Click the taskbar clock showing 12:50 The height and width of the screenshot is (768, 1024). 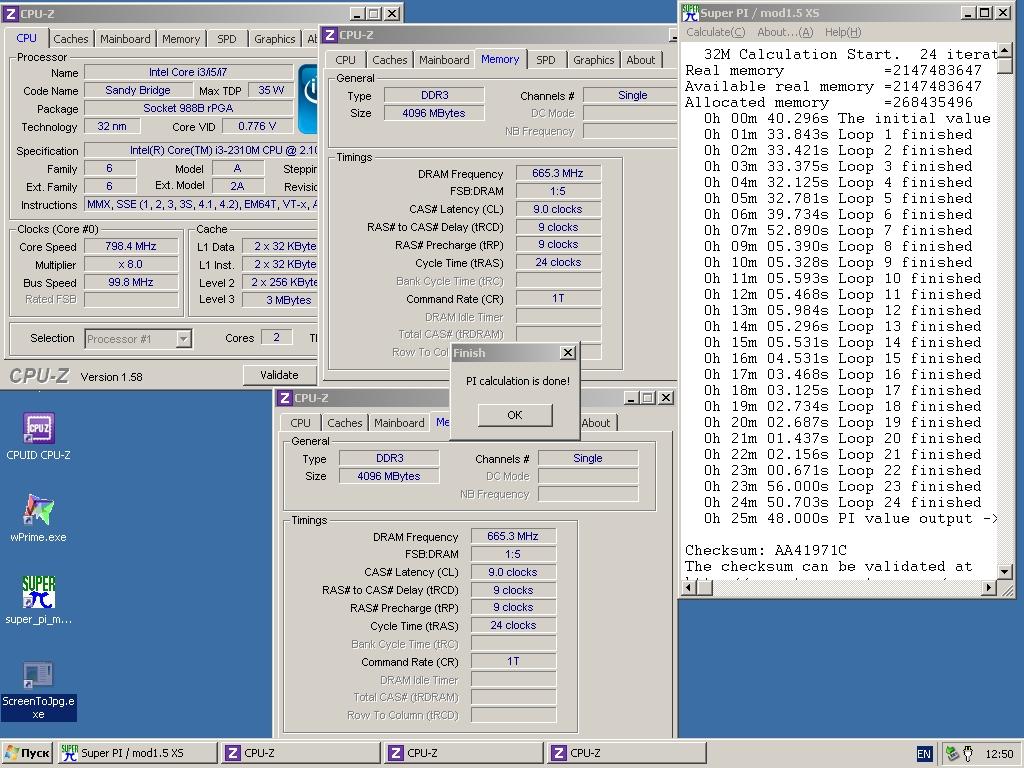[x=999, y=754]
